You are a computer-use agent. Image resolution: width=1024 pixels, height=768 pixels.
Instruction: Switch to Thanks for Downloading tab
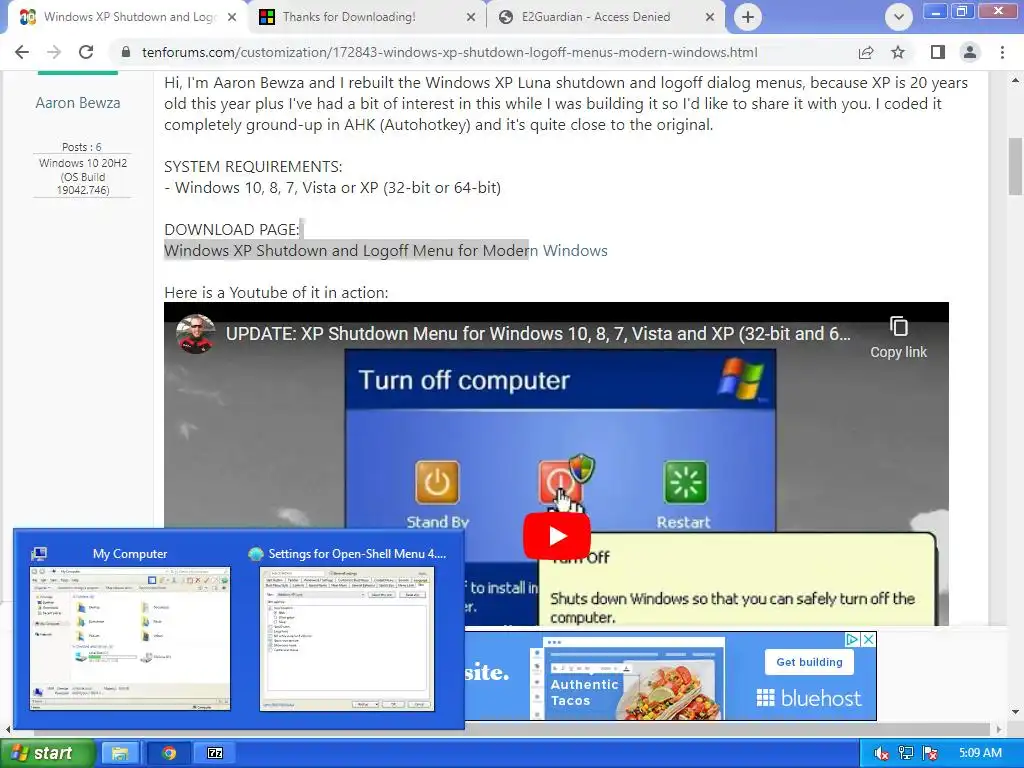366,17
